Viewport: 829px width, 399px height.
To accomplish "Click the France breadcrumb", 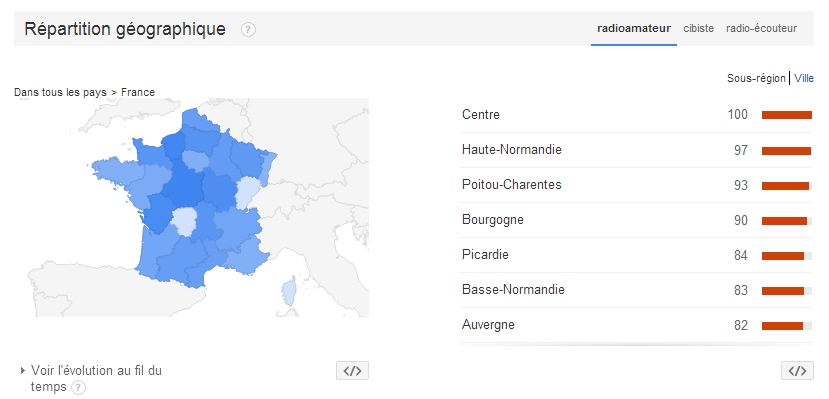I will [138, 92].
